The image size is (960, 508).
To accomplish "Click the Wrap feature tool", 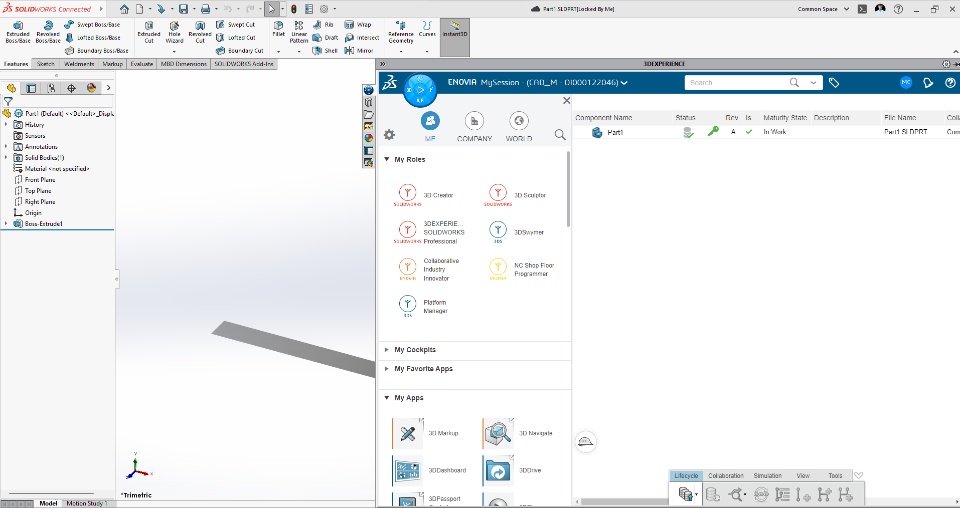I will point(358,24).
